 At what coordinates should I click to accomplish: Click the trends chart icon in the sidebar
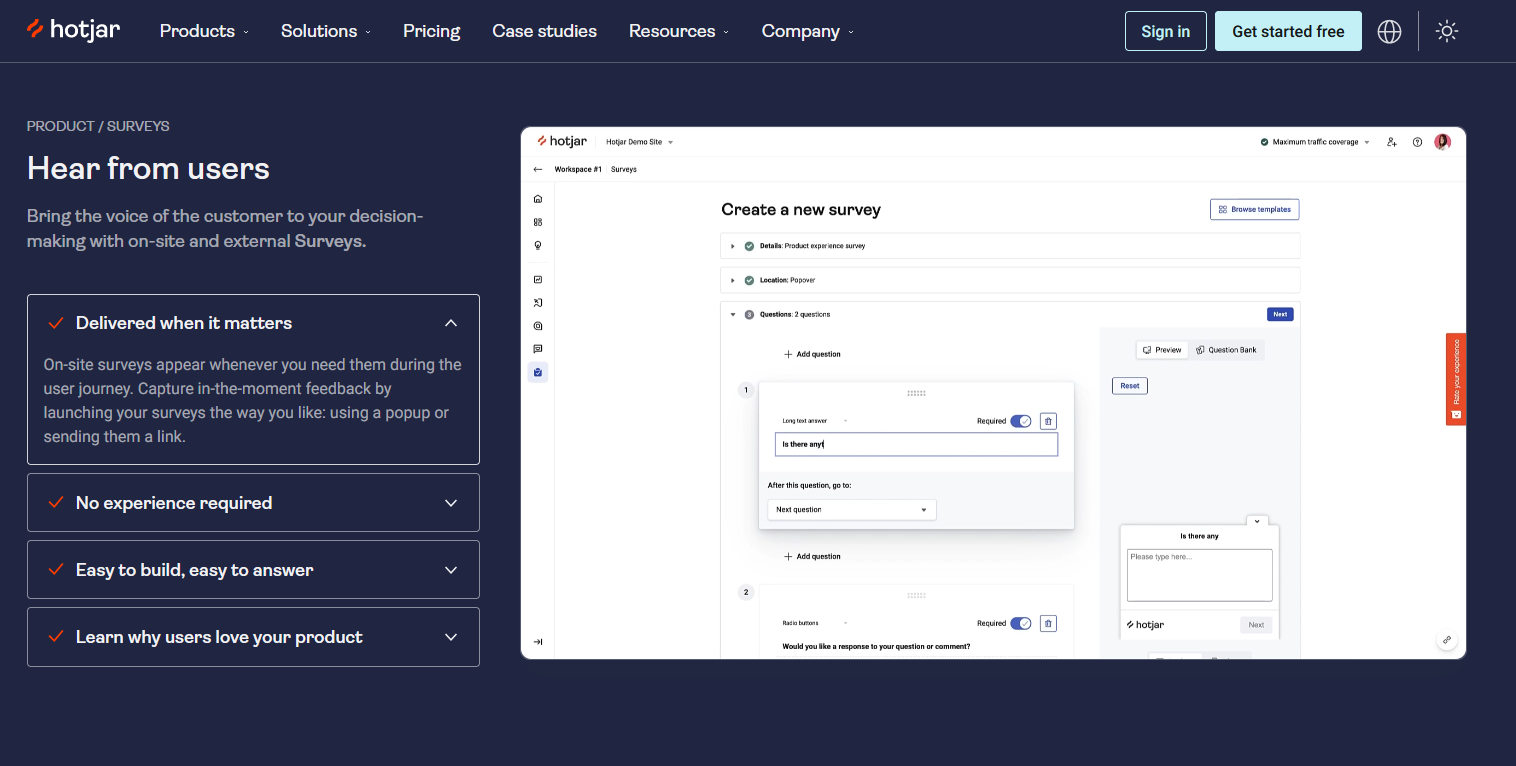(538, 279)
